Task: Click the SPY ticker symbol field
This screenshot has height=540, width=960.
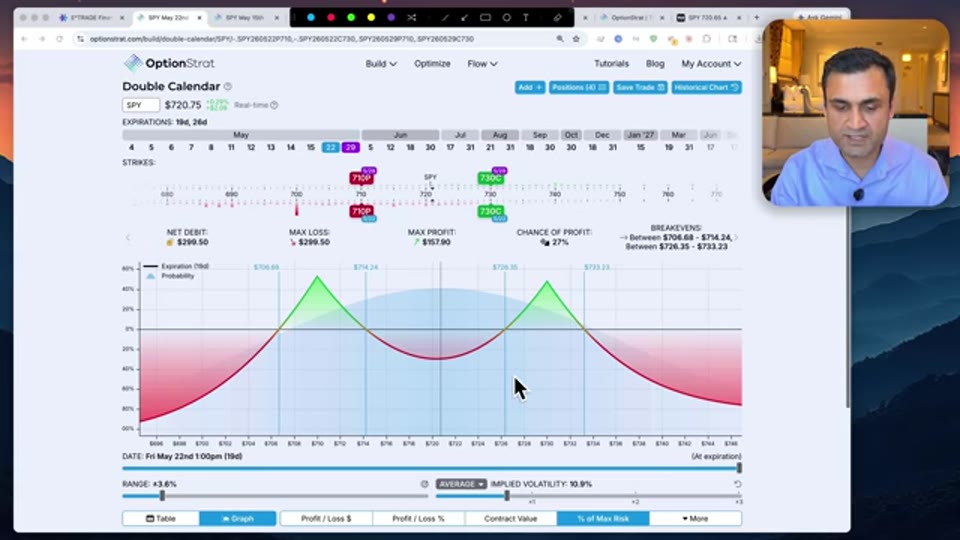Action: pos(141,105)
